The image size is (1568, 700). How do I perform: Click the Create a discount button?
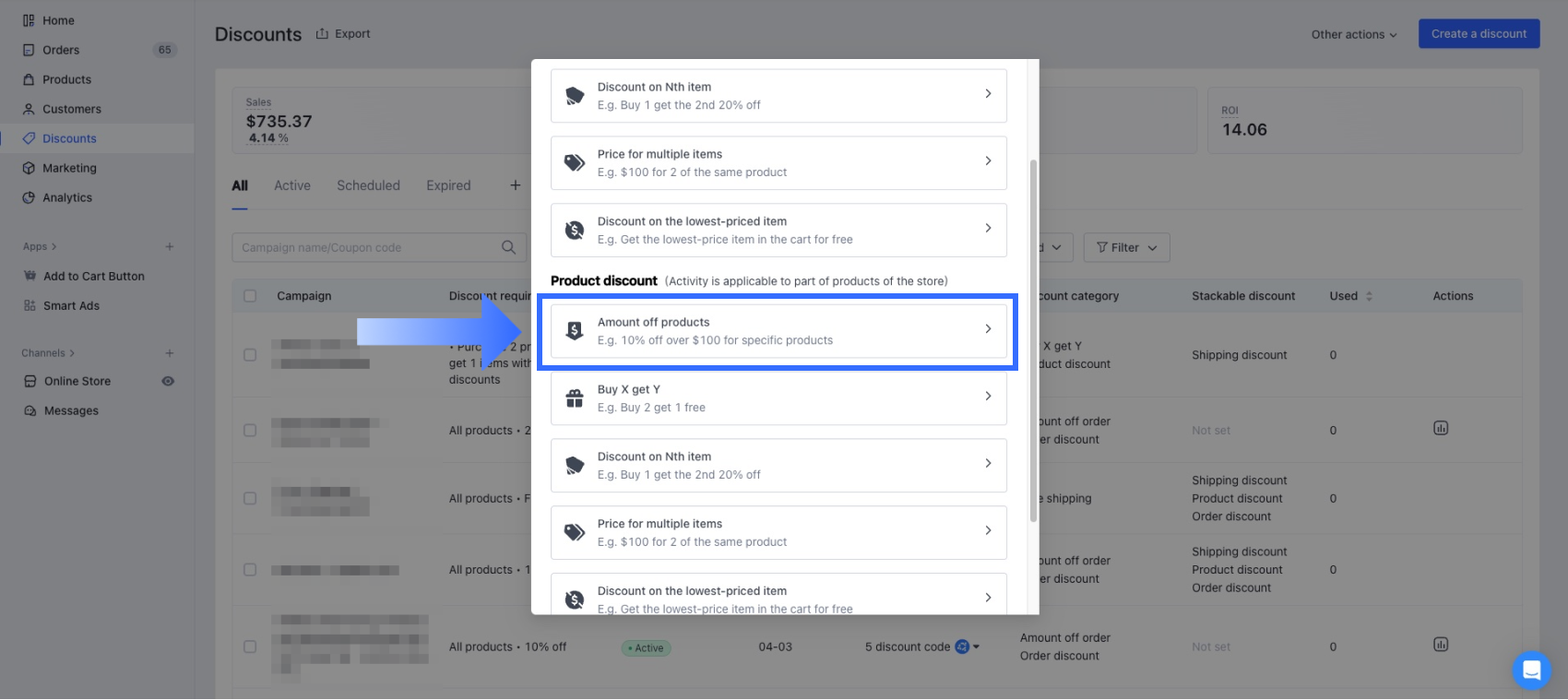pos(1479,34)
